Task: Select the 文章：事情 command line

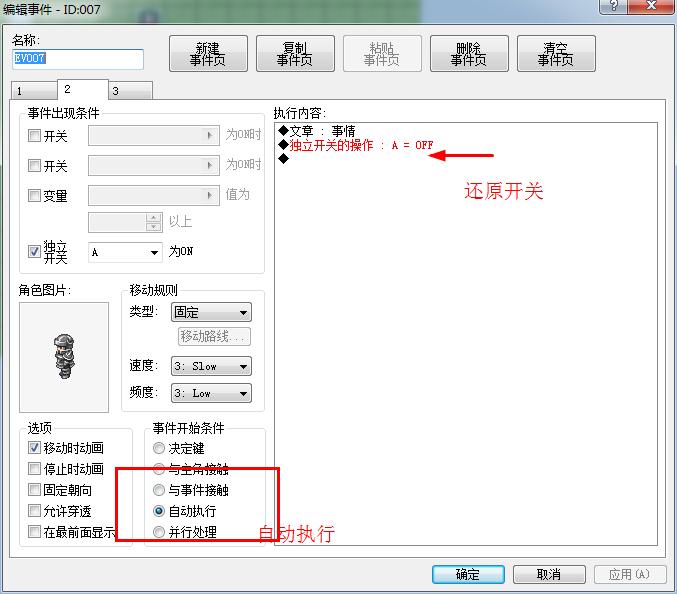Action: pos(317,131)
